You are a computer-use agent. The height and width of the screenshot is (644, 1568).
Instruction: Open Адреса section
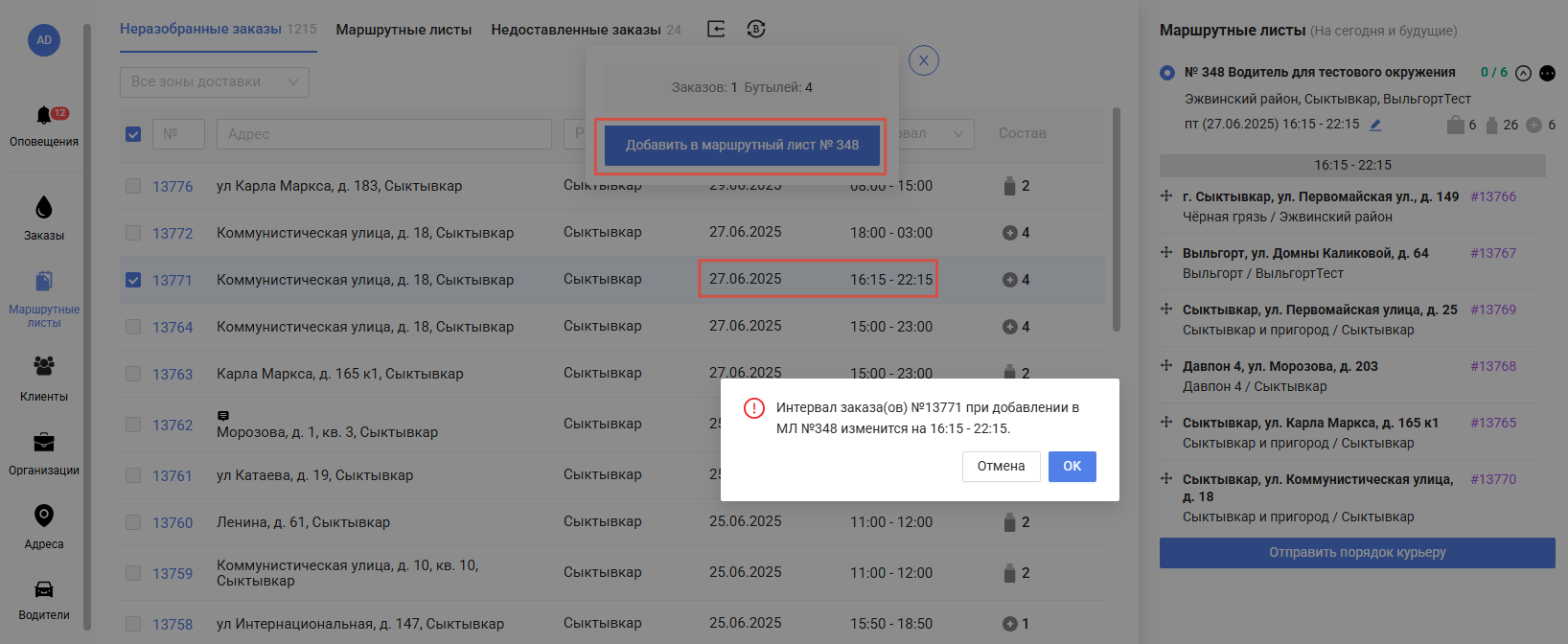[x=44, y=526]
